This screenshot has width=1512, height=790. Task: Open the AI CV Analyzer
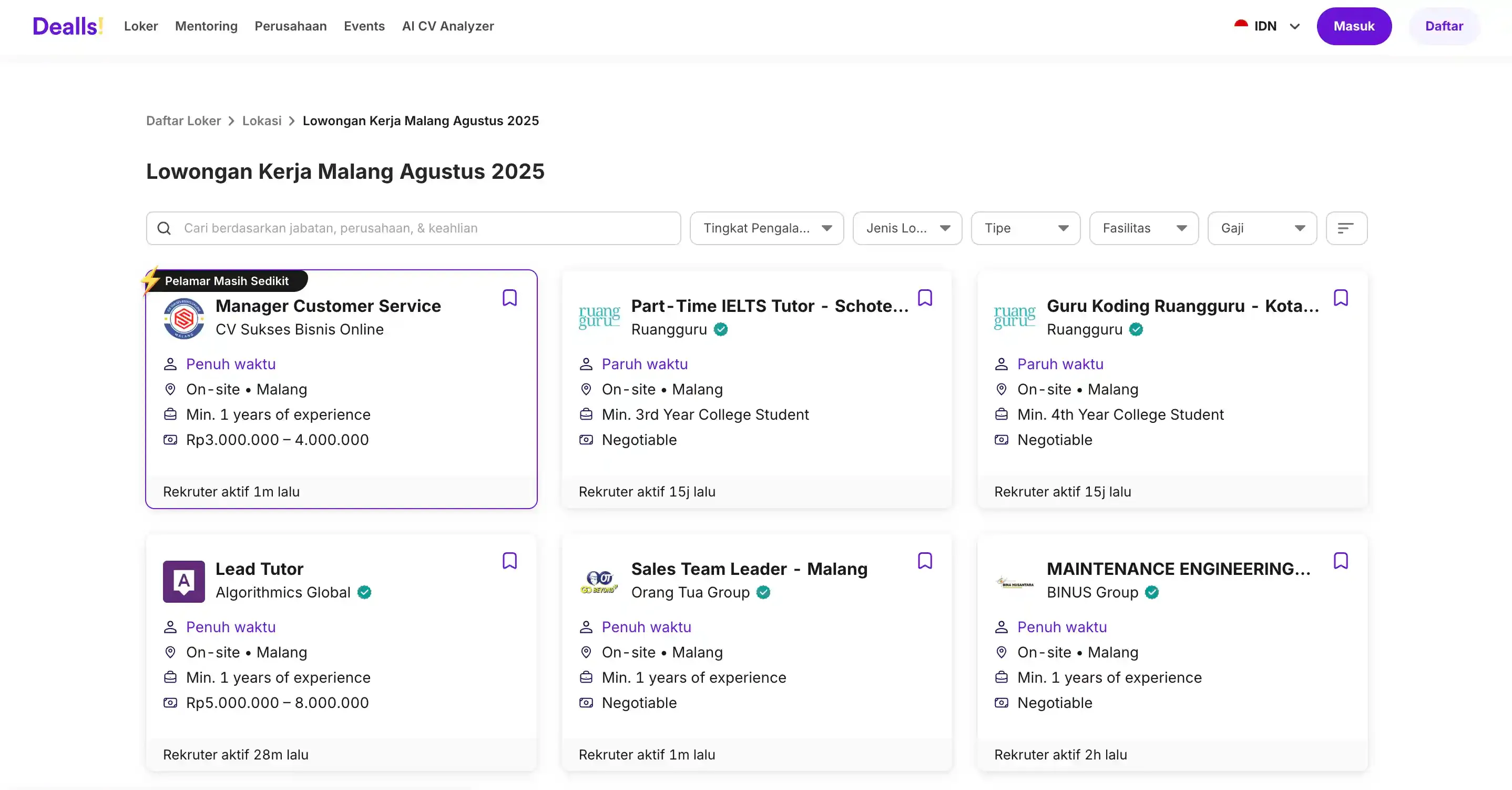point(448,26)
